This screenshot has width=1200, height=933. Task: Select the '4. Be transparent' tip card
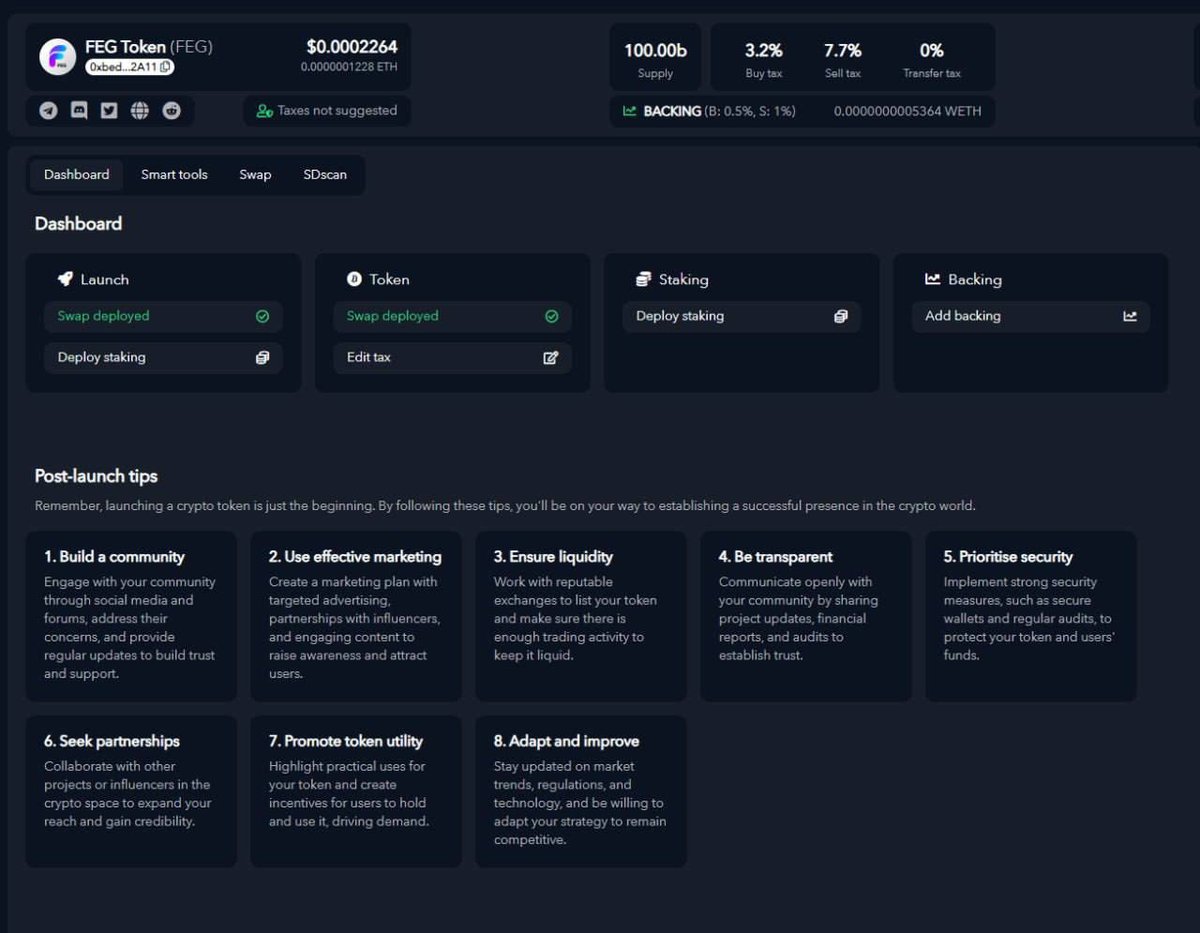pyautogui.click(x=806, y=616)
